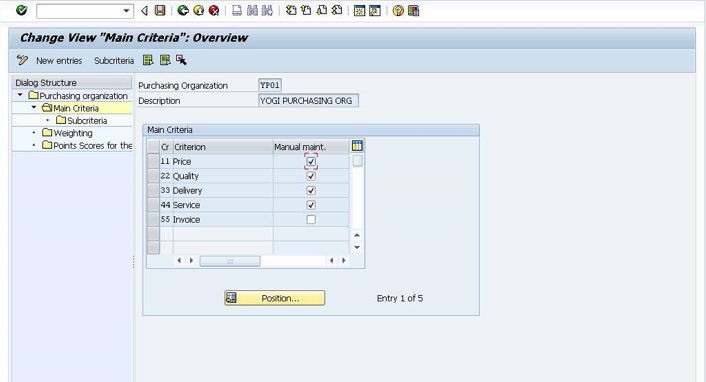This screenshot has height=382, width=706.
Task: Click the green Back arrow icon
Action: (x=183, y=10)
